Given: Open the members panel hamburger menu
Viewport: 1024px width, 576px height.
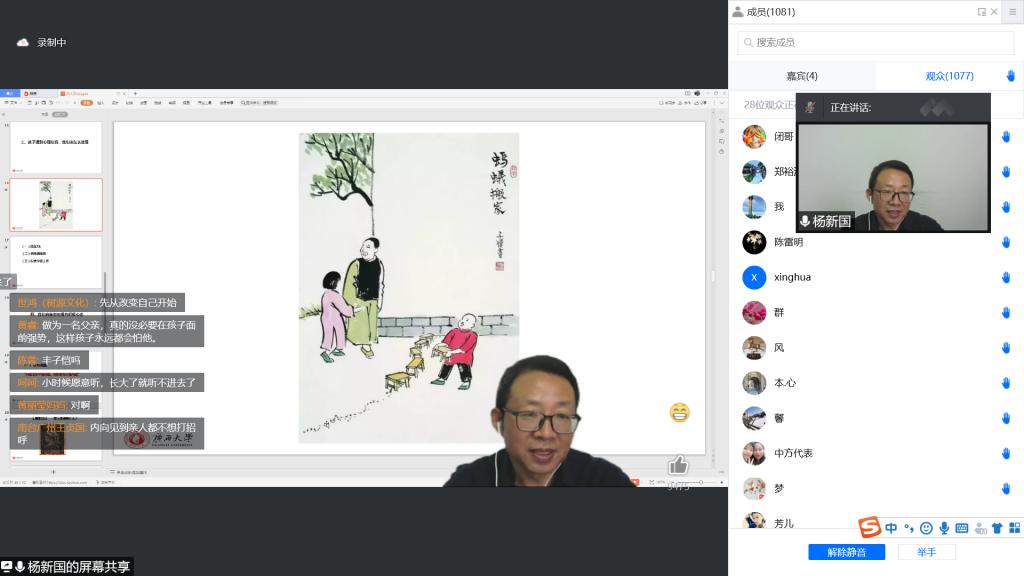Looking at the screenshot, I should coord(1012,12).
